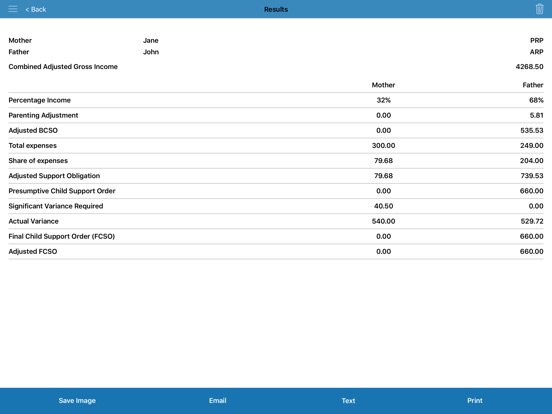Select the Percentage Income row label
The width and height of the screenshot is (552, 414).
click(x=39, y=100)
